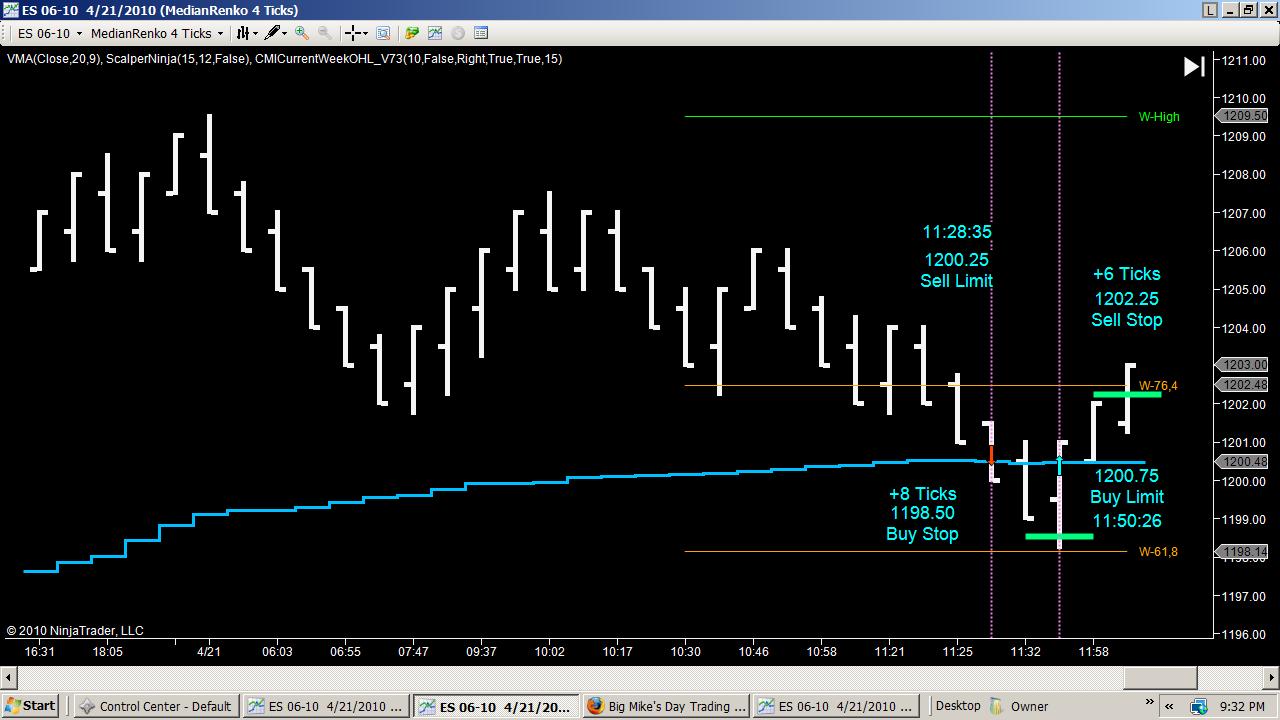Screen dimensions: 1280x720
Task: Click the 1200.75 Buy Limit annotation
Action: coord(1126,498)
